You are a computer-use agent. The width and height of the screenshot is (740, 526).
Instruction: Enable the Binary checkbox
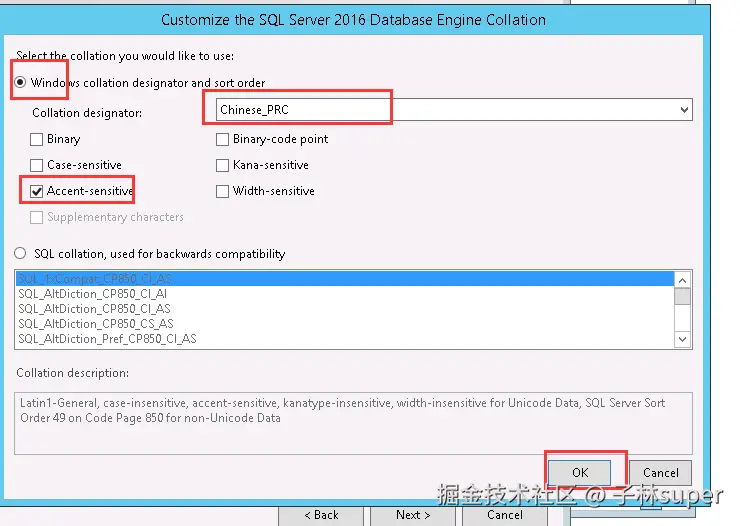coord(36,140)
